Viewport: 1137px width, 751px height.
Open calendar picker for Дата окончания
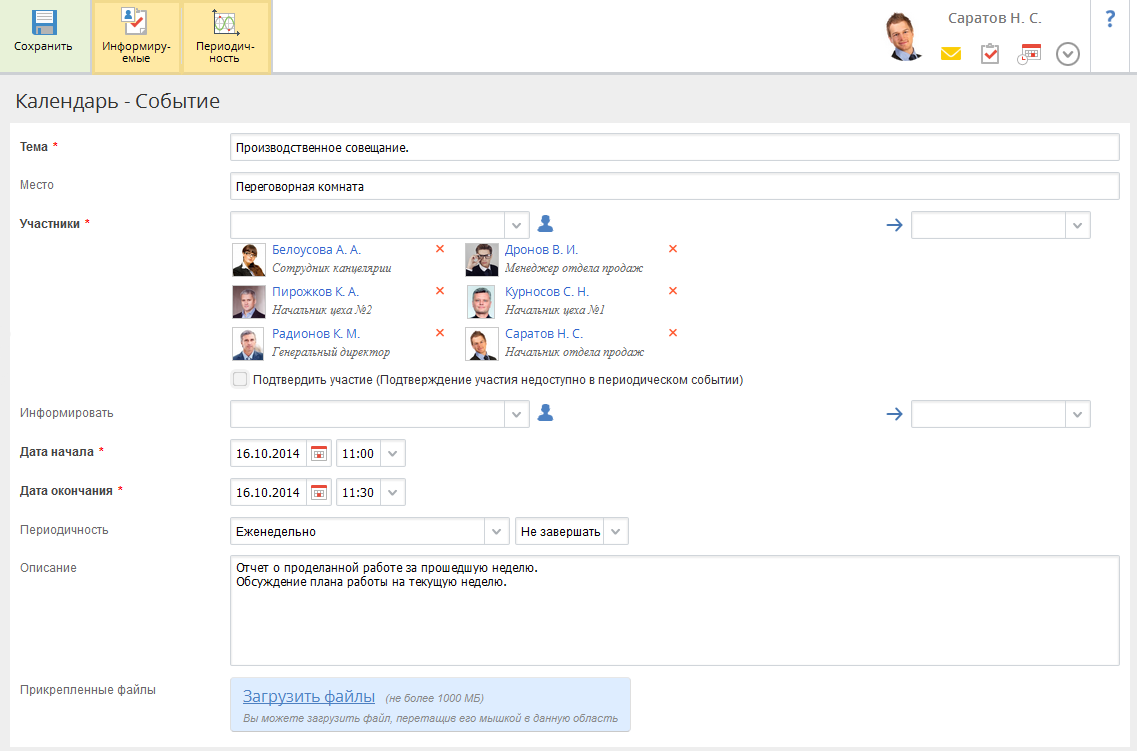tap(319, 492)
